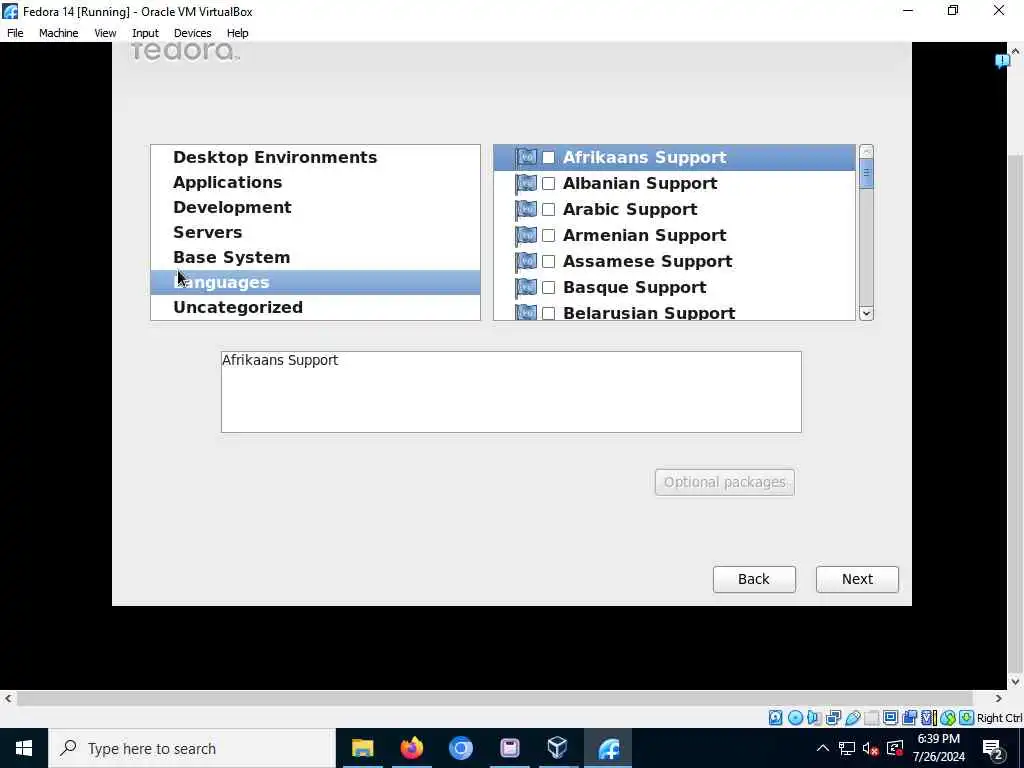Select the Base System category
This screenshot has width=1024, height=768.
tap(315, 257)
